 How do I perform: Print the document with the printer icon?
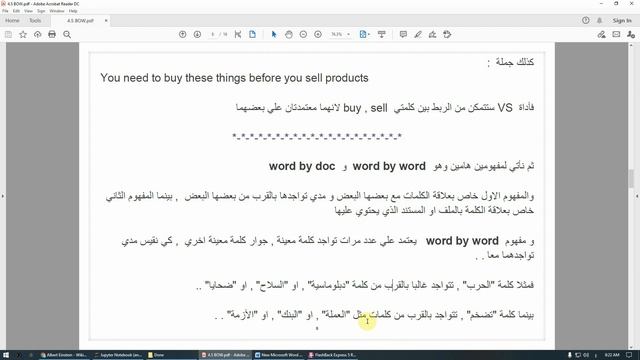(x=52, y=35)
